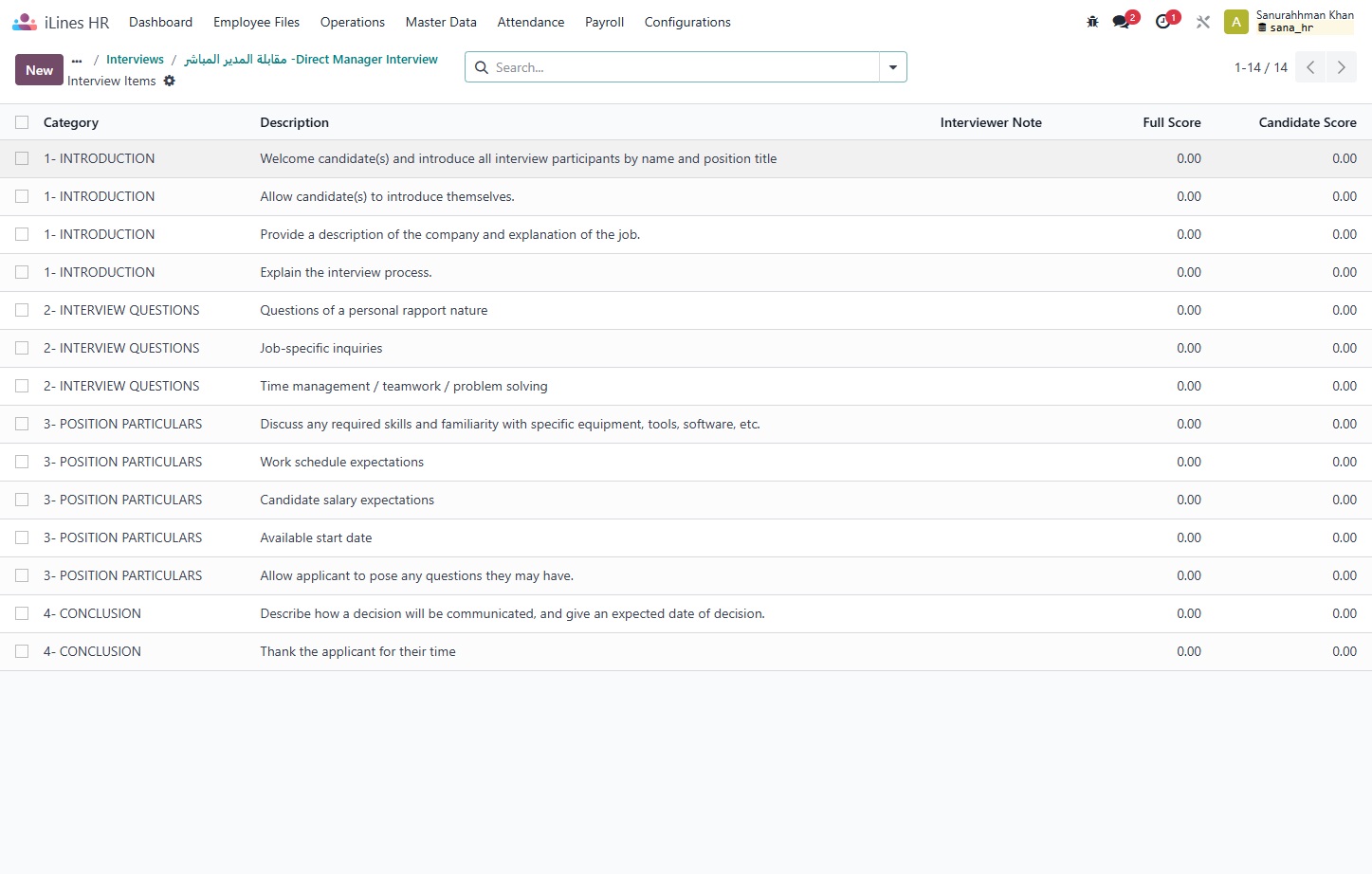Click the Interview Items gear icon
Viewport: 1372px width, 874px height.
coord(170,81)
